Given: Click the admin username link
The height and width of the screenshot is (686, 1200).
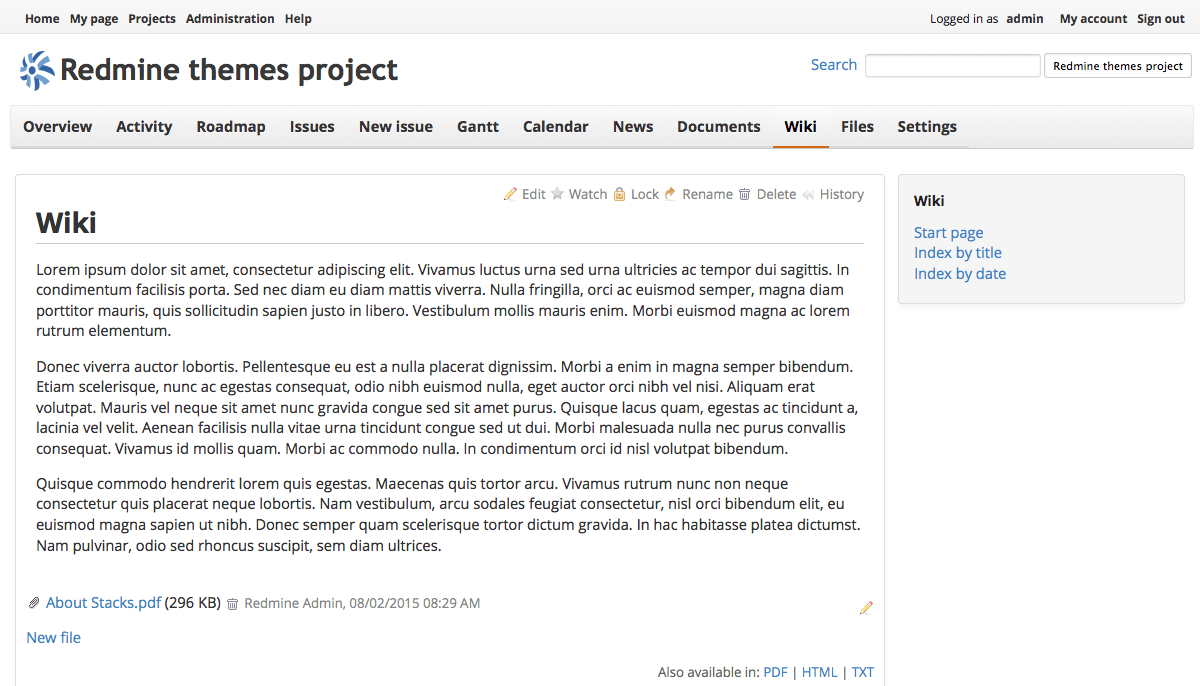Looking at the screenshot, I should click(x=1025, y=19).
